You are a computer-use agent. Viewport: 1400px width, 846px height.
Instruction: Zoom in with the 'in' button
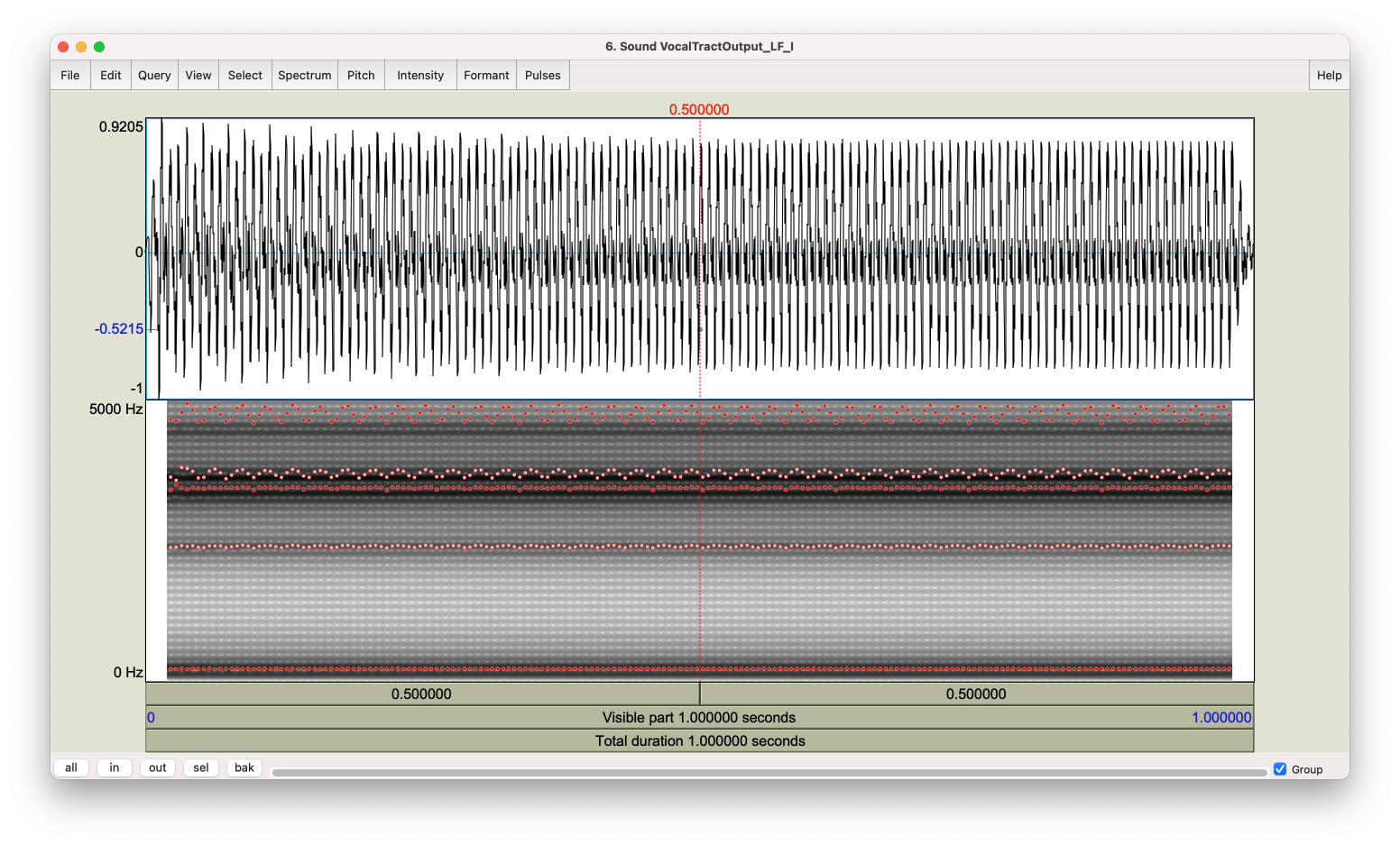tap(115, 768)
